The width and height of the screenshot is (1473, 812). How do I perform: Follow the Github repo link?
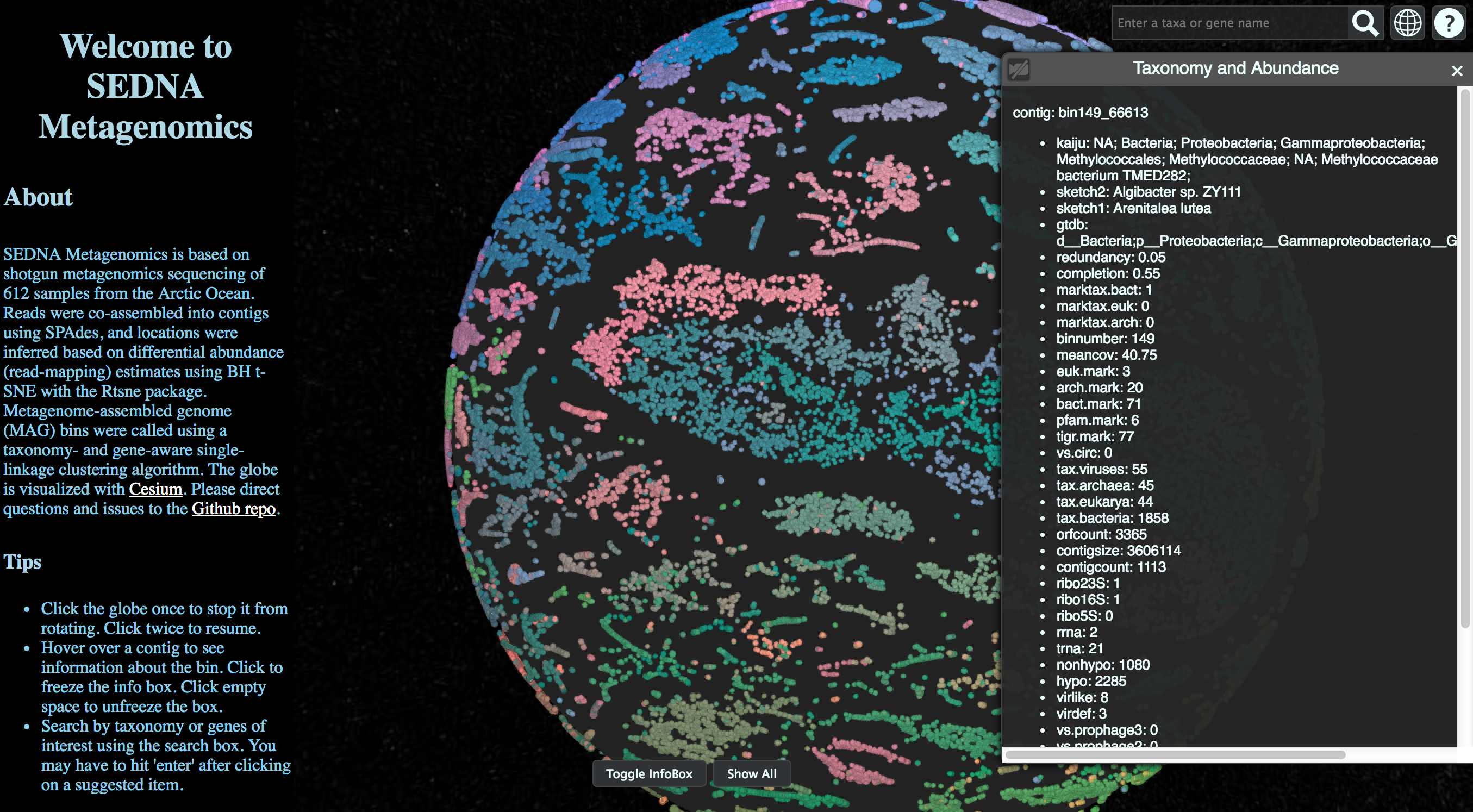click(x=233, y=508)
